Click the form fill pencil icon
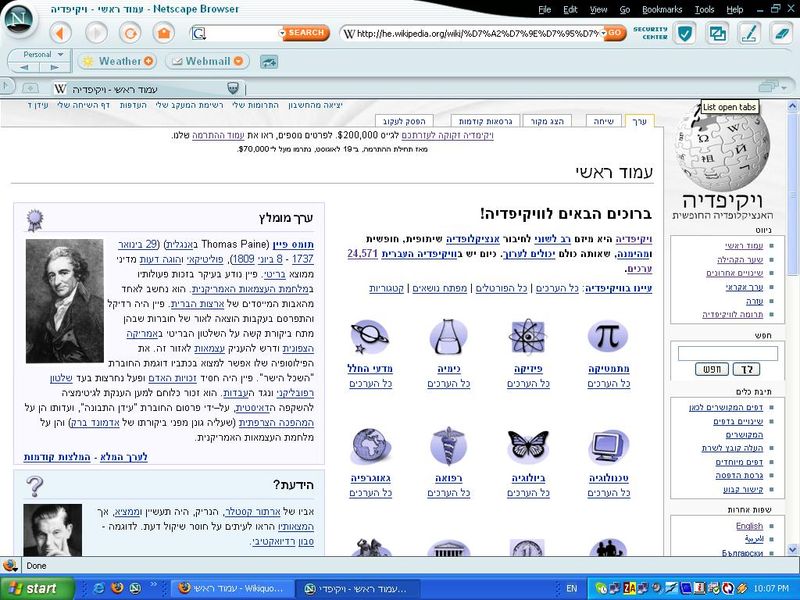This screenshot has height=600, width=800. tap(749, 34)
